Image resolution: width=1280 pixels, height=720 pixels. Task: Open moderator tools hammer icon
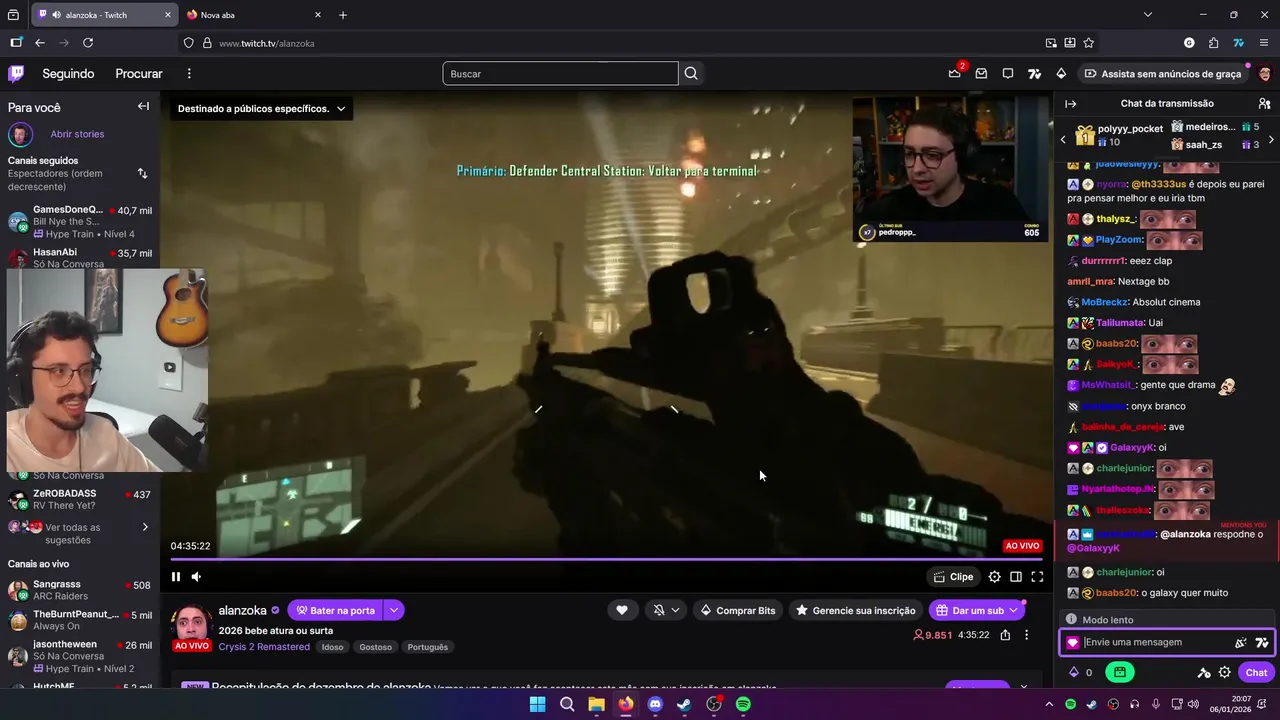1204,672
